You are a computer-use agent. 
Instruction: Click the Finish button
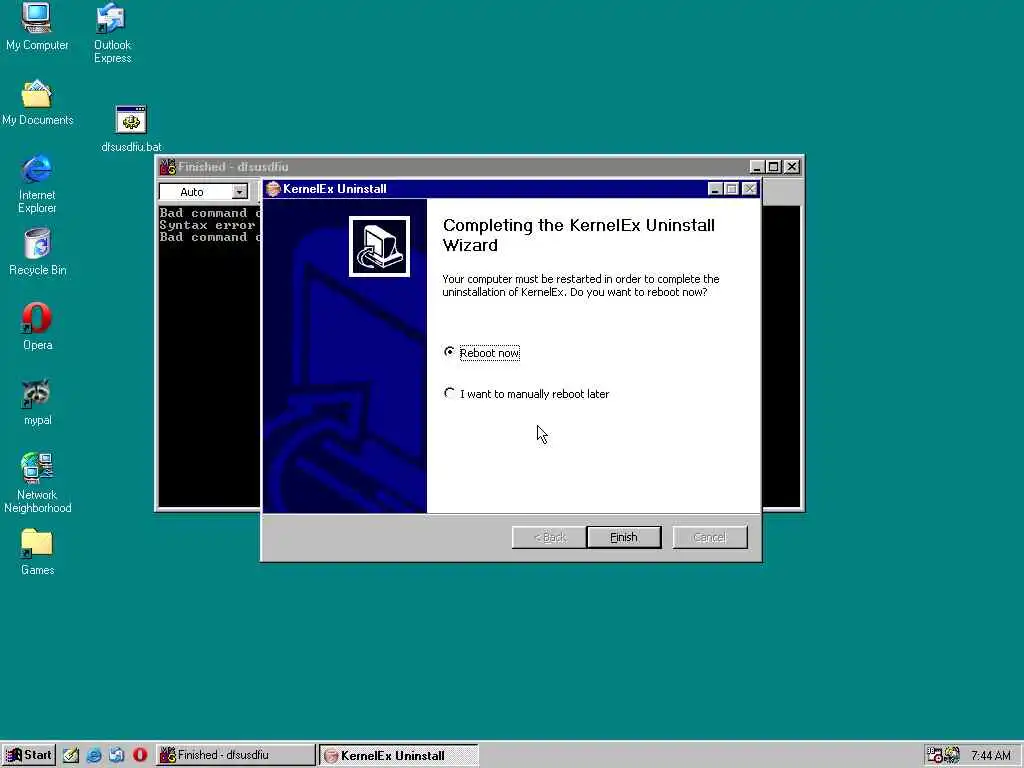[x=624, y=537]
